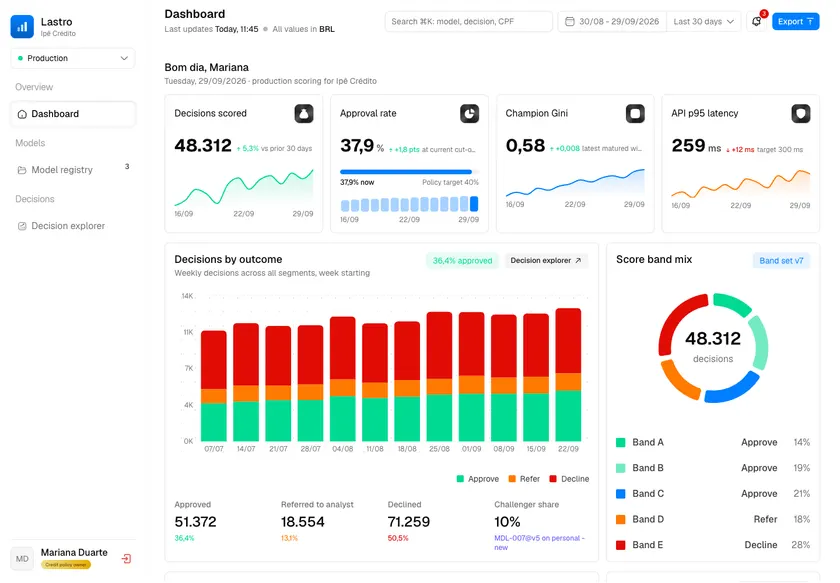Image resolution: width=840 pixels, height=583 pixels.
Task: Go to Model registry
Action: pos(73,170)
